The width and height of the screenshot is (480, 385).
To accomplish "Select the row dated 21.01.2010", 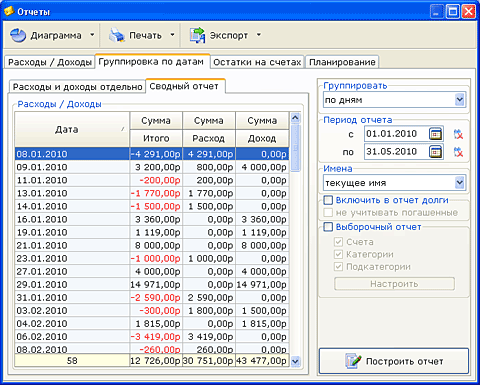I will pos(152,245).
